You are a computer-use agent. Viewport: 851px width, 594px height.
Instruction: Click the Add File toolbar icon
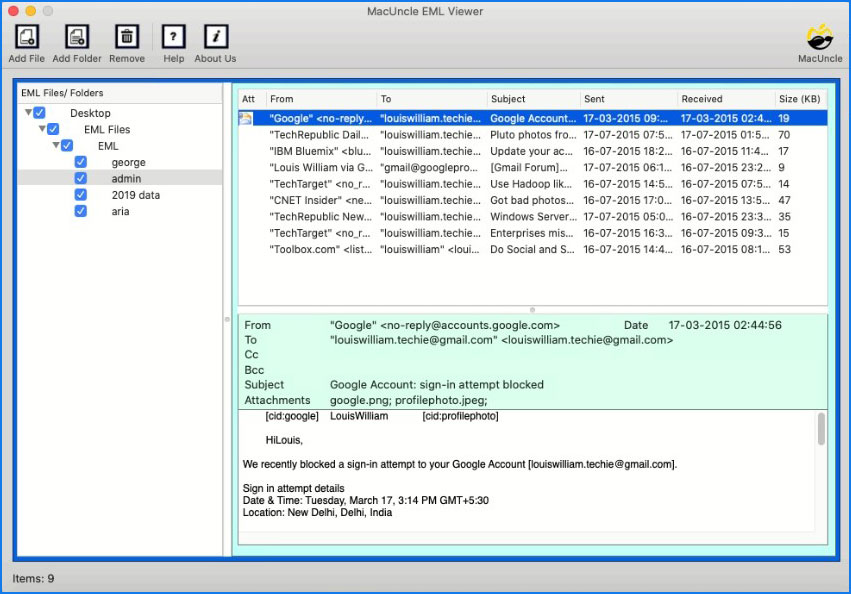tap(26, 38)
